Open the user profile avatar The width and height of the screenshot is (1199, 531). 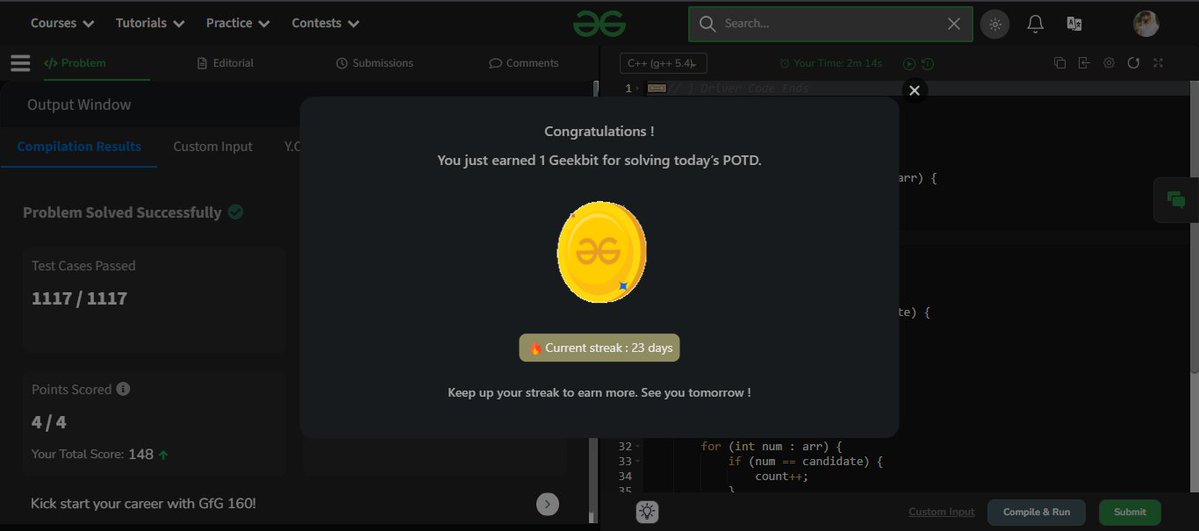click(1145, 24)
